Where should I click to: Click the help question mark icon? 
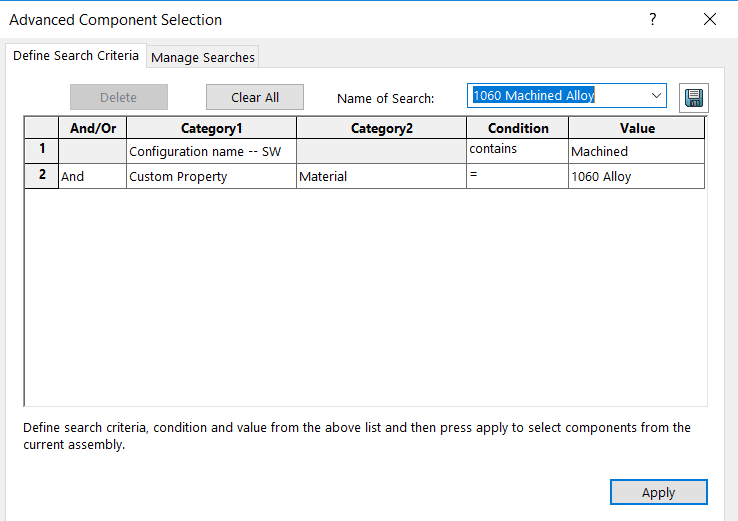pos(653,20)
